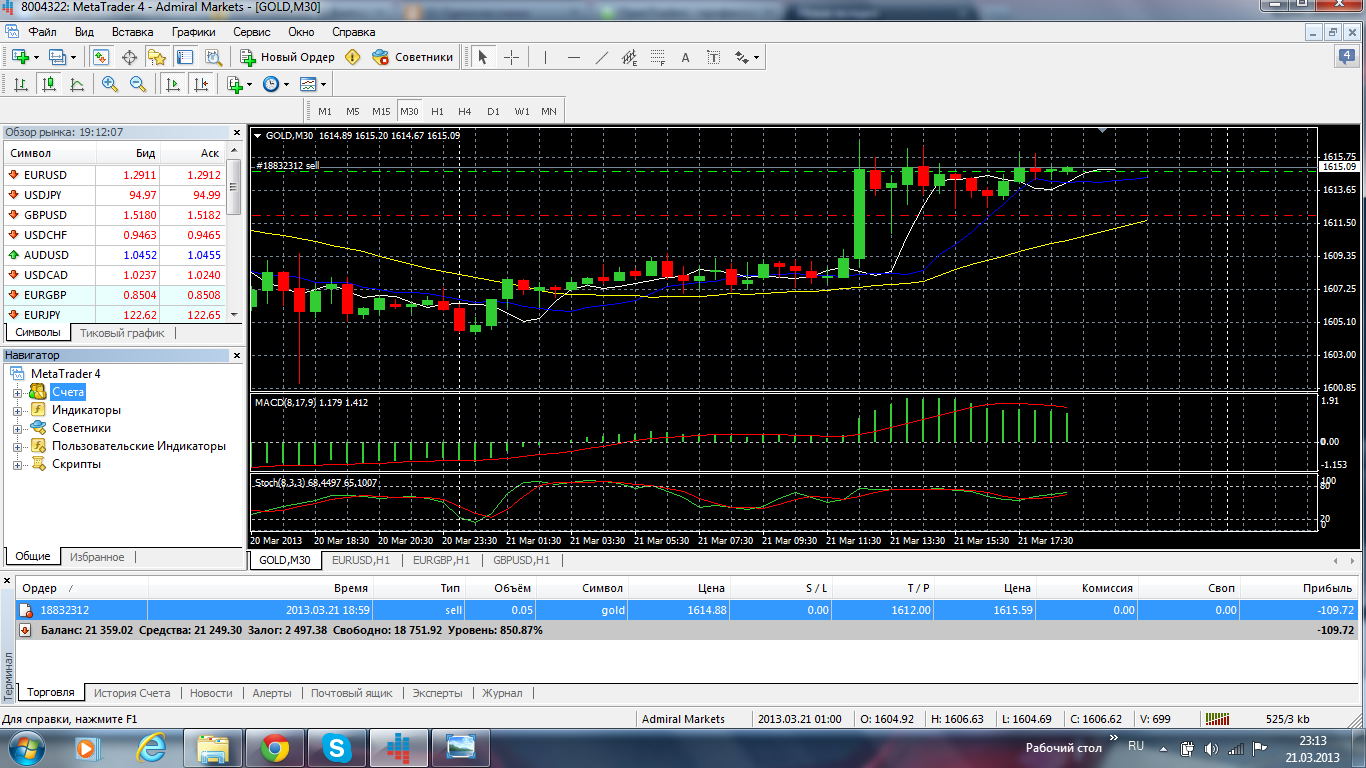The height and width of the screenshot is (768, 1366).
Task: Choose the Text label tool
Action: [686, 57]
